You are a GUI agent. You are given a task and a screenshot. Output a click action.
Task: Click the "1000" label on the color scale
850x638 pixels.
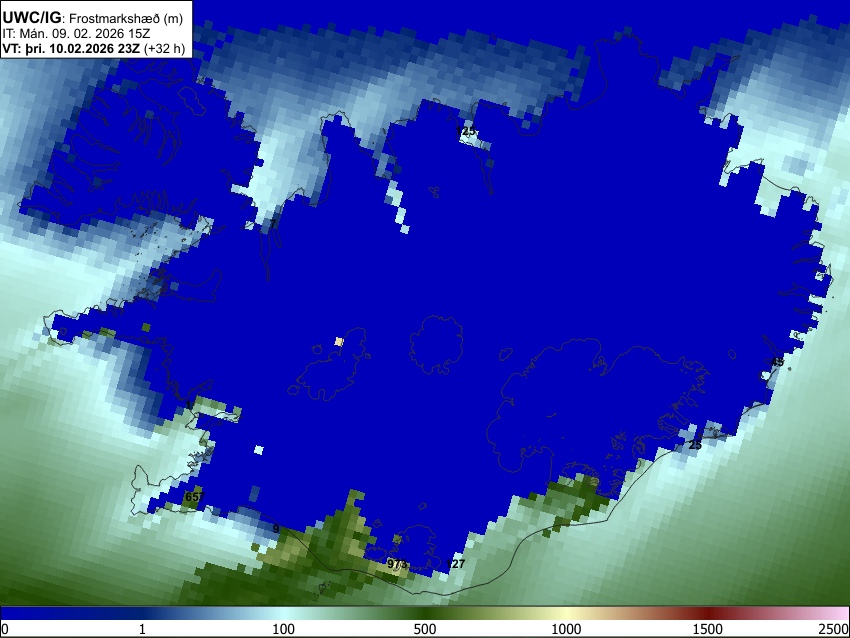click(x=566, y=629)
